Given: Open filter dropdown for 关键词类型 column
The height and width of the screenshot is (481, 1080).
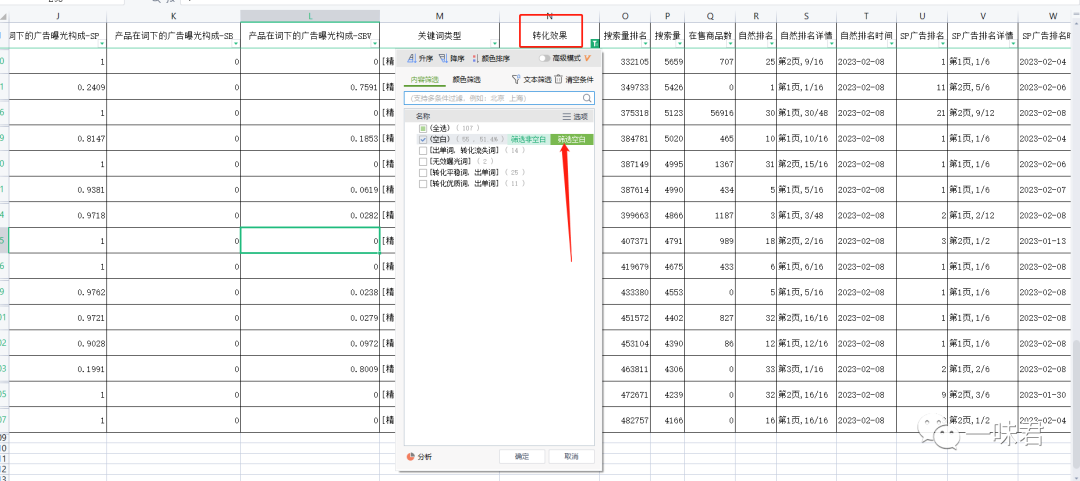Looking at the screenshot, I should (495, 43).
